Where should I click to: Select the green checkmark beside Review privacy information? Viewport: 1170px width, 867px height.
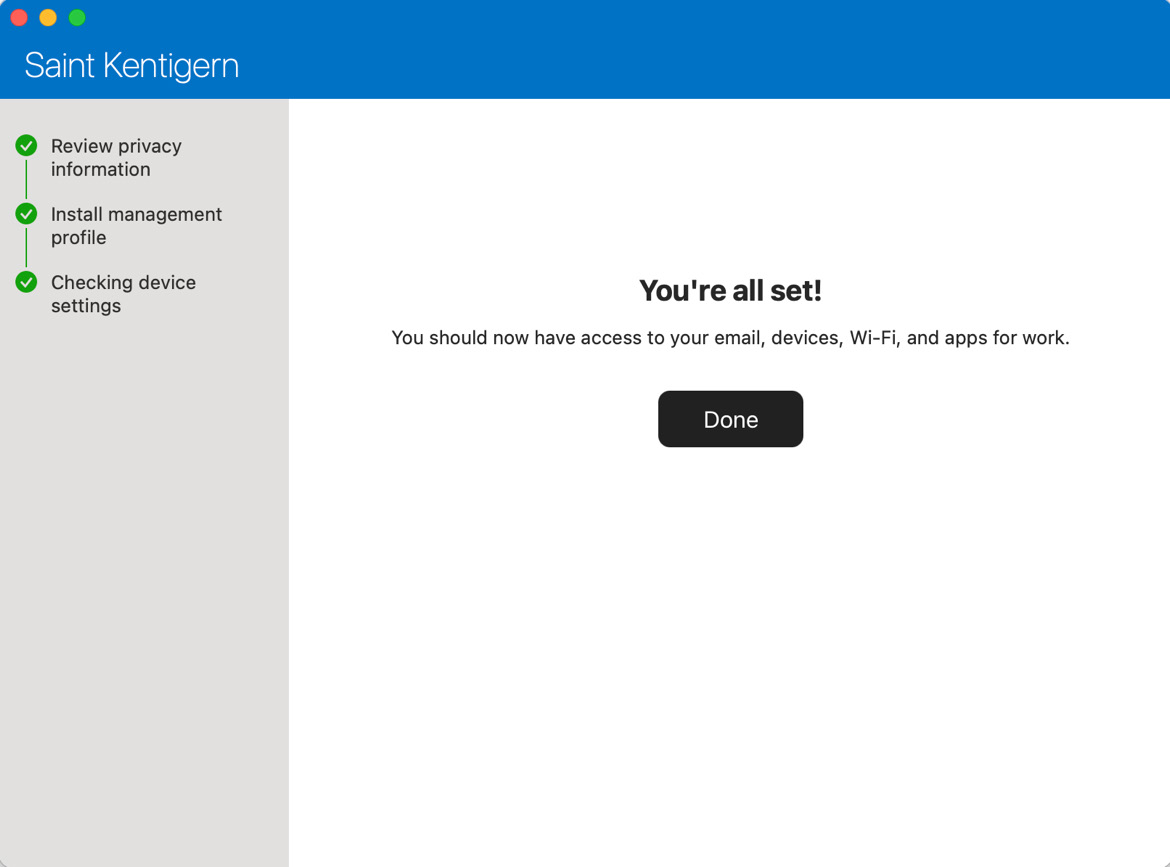tap(26, 145)
